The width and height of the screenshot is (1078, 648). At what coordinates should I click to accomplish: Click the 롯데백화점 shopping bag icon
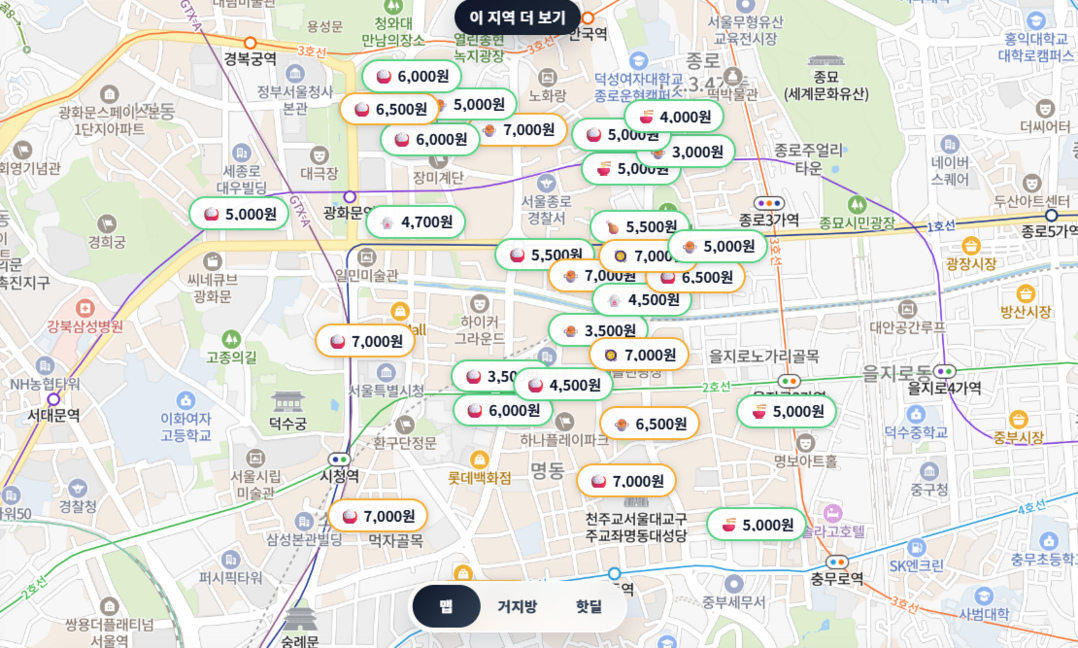point(480,459)
